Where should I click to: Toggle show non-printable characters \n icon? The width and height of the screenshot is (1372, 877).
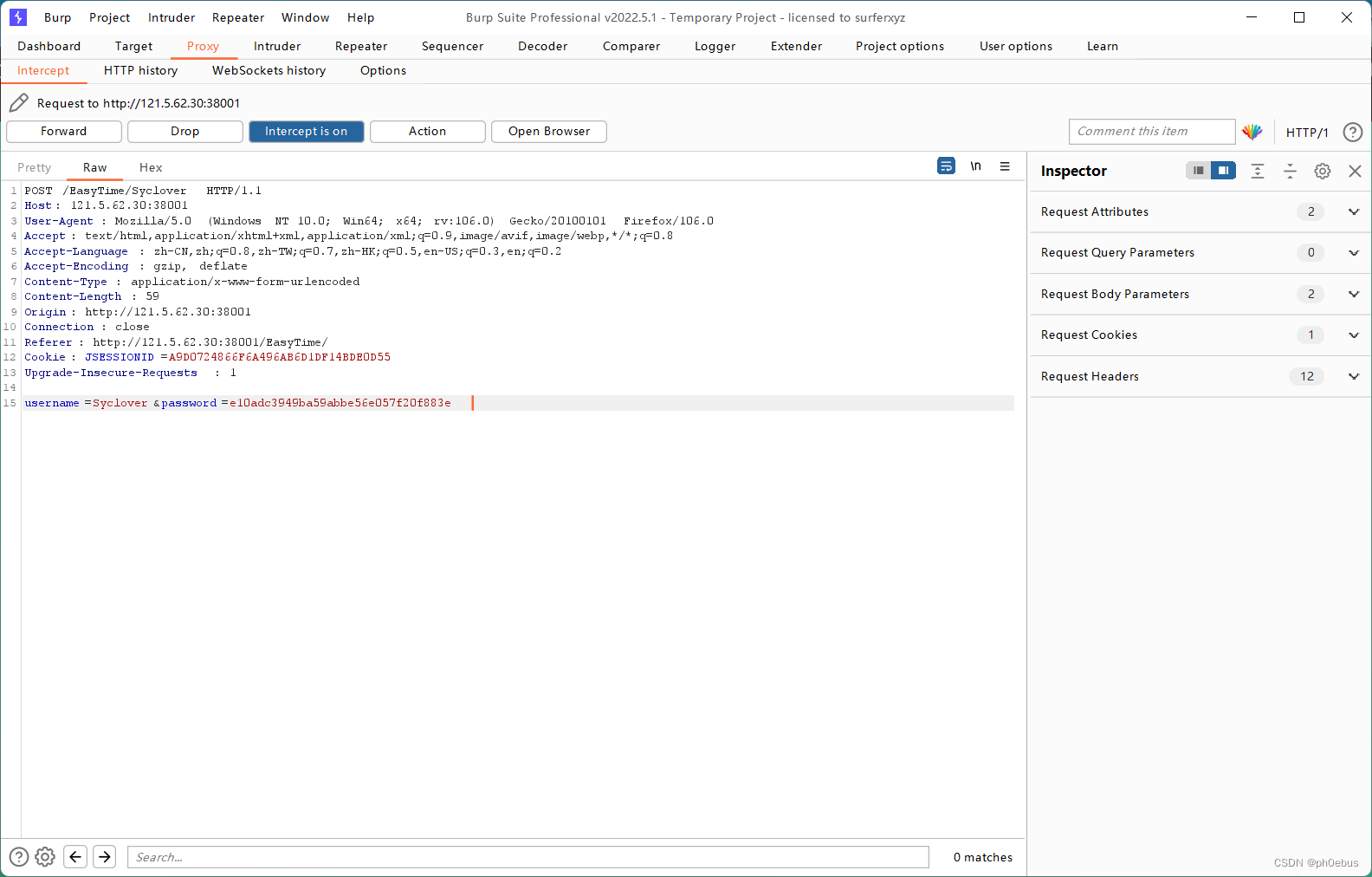tap(976, 166)
